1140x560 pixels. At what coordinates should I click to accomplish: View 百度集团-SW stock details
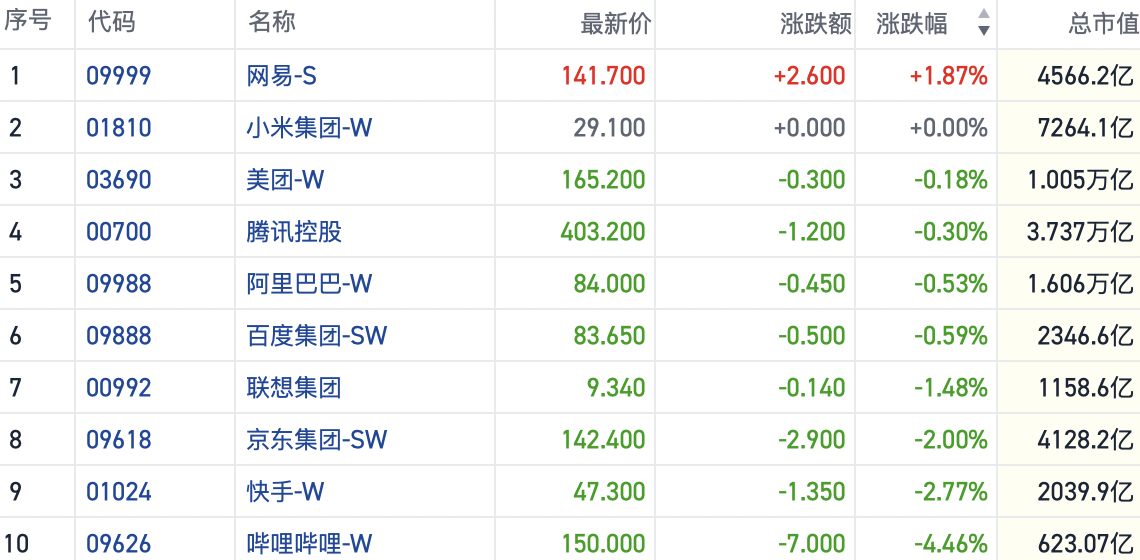(x=317, y=336)
